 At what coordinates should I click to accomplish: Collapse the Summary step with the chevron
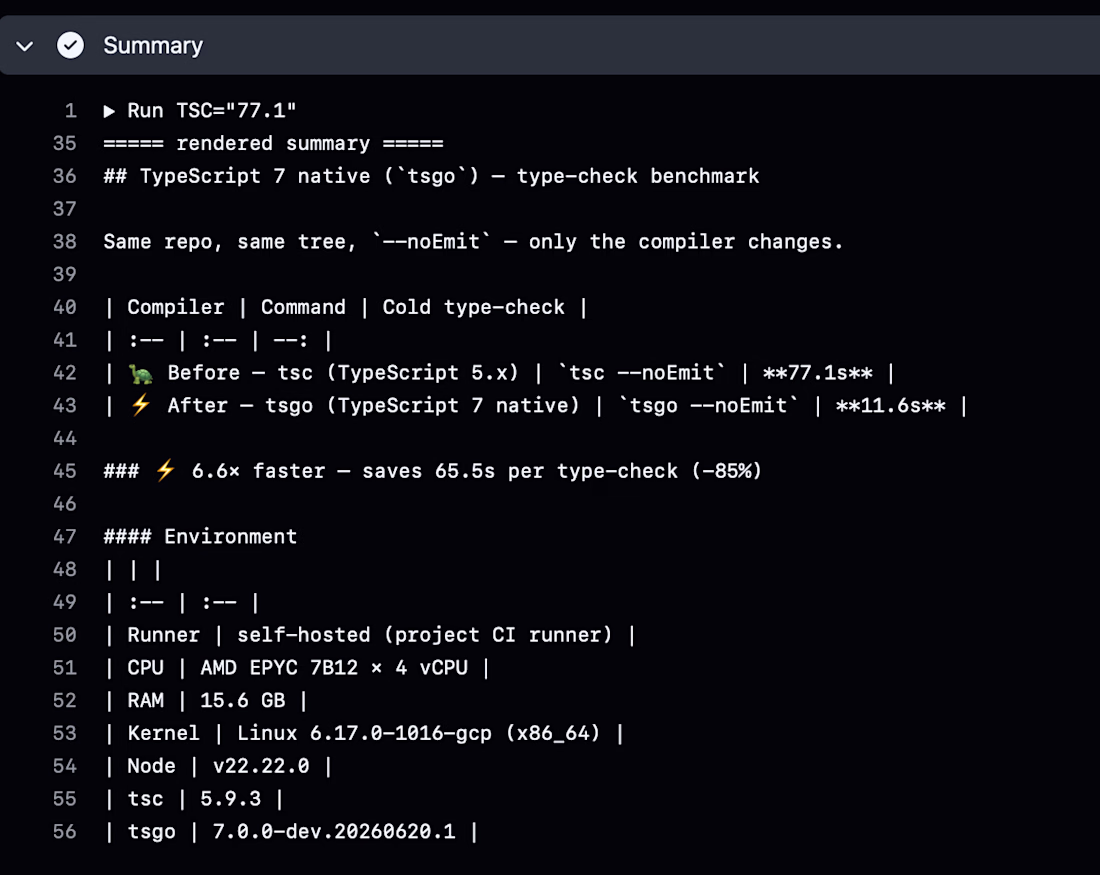coord(25,46)
